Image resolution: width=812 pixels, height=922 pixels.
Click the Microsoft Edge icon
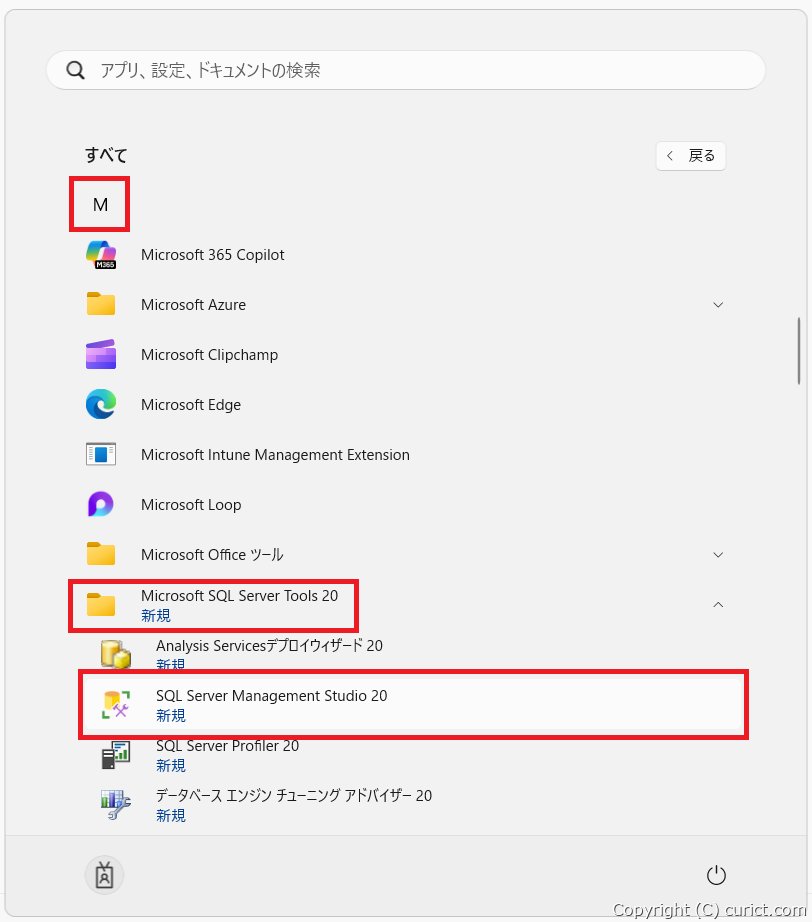click(x=101, y=404)
